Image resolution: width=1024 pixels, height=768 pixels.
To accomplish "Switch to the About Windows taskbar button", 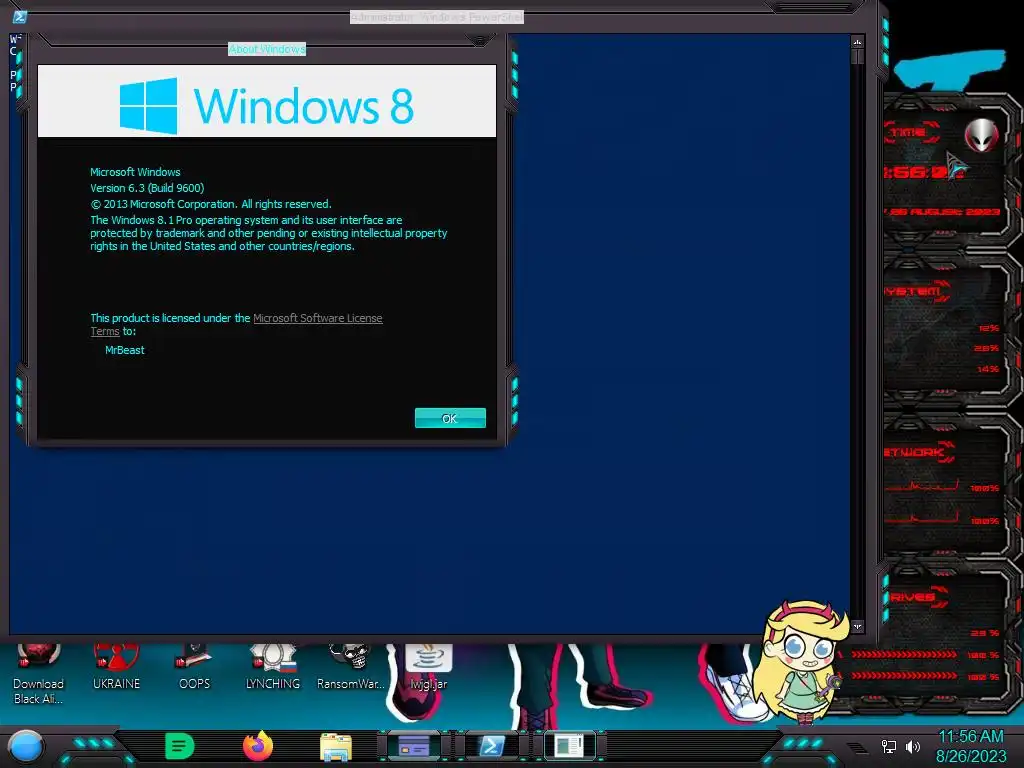I will (x=569, y=745).
